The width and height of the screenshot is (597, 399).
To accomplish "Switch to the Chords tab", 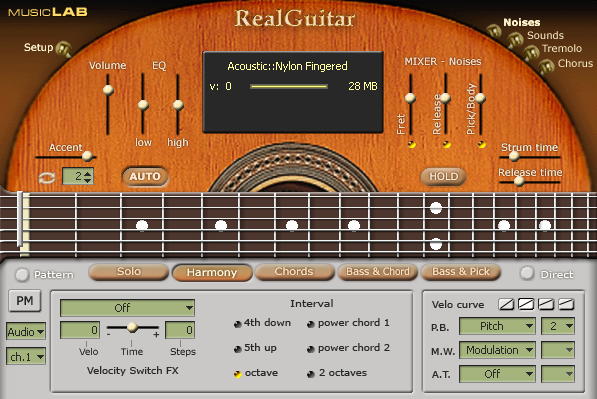I will click(x=294, y=272).
